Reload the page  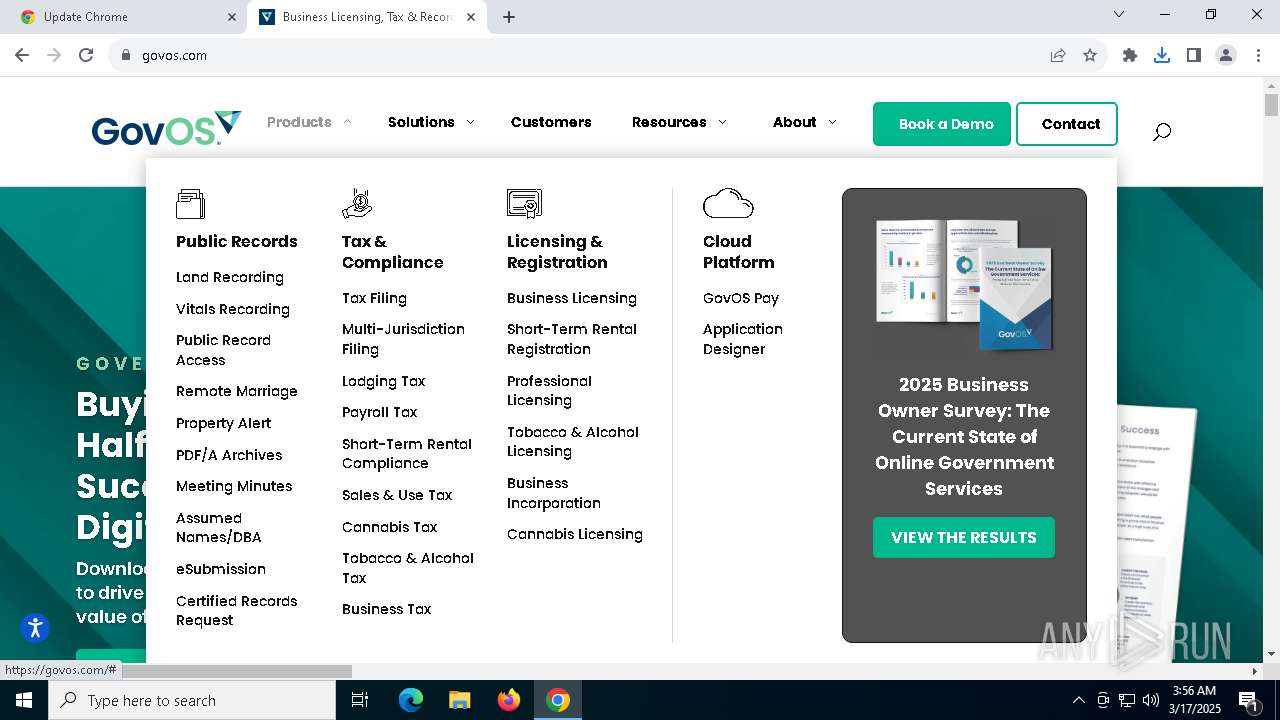coord(86,55)
